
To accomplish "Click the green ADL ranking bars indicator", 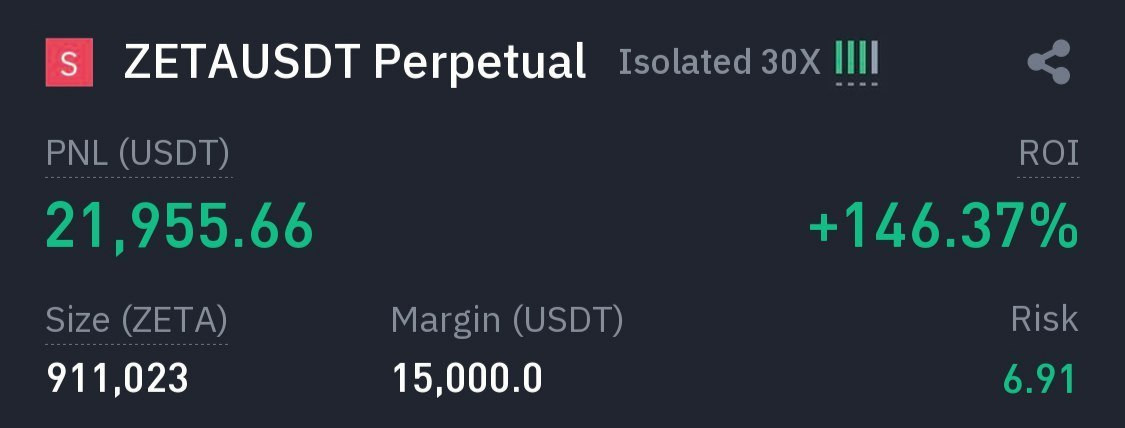I will [851, 60].
